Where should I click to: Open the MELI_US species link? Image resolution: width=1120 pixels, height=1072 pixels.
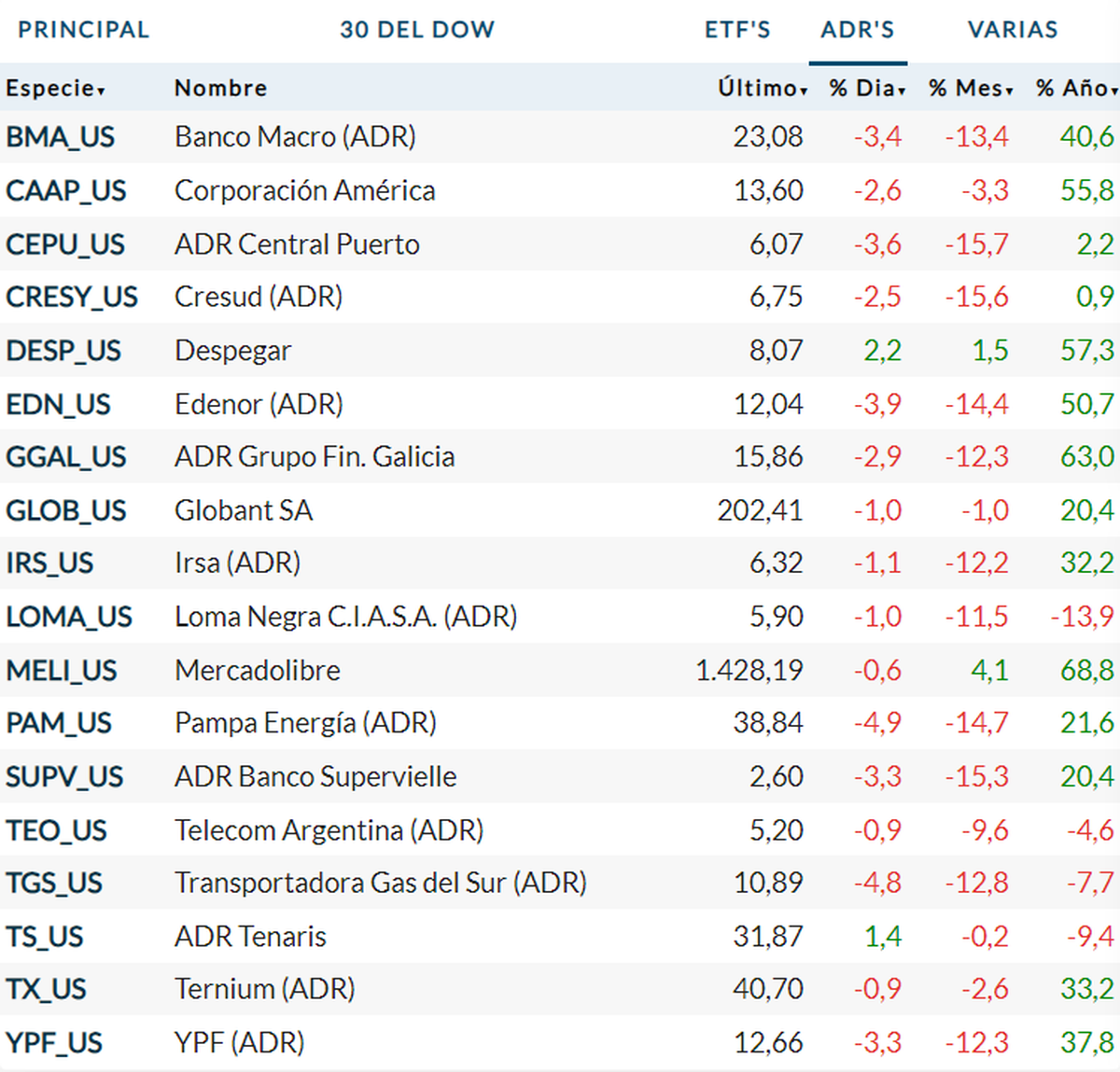pyautogui.click(x=61, y=671)
